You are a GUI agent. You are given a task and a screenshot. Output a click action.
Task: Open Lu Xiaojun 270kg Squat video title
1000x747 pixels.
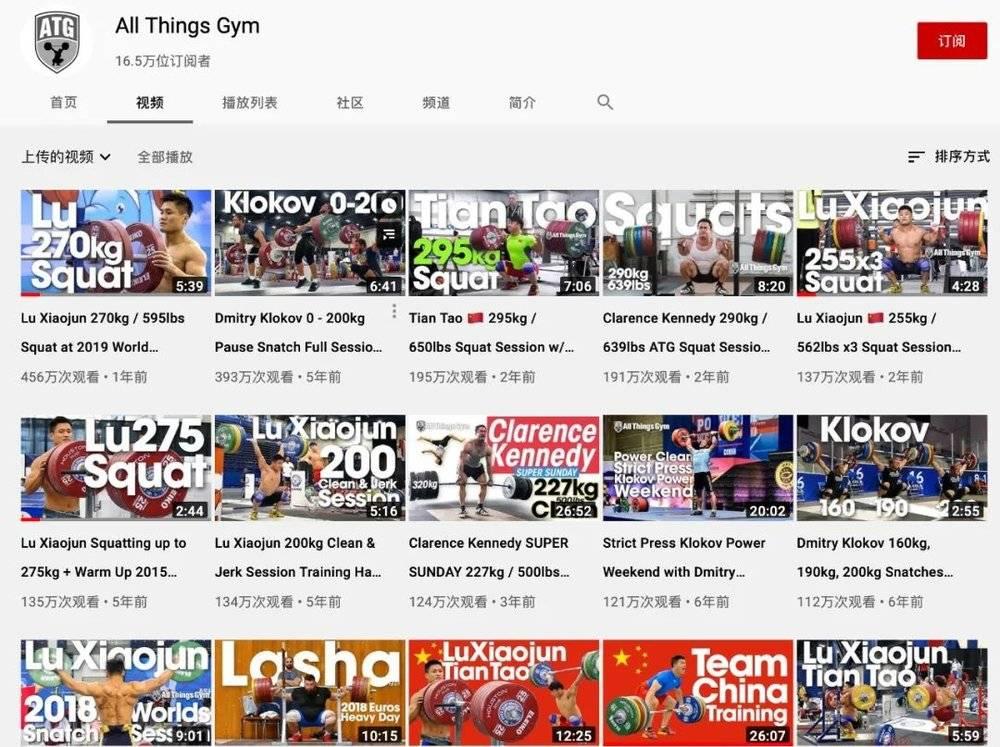coord(102,332)
